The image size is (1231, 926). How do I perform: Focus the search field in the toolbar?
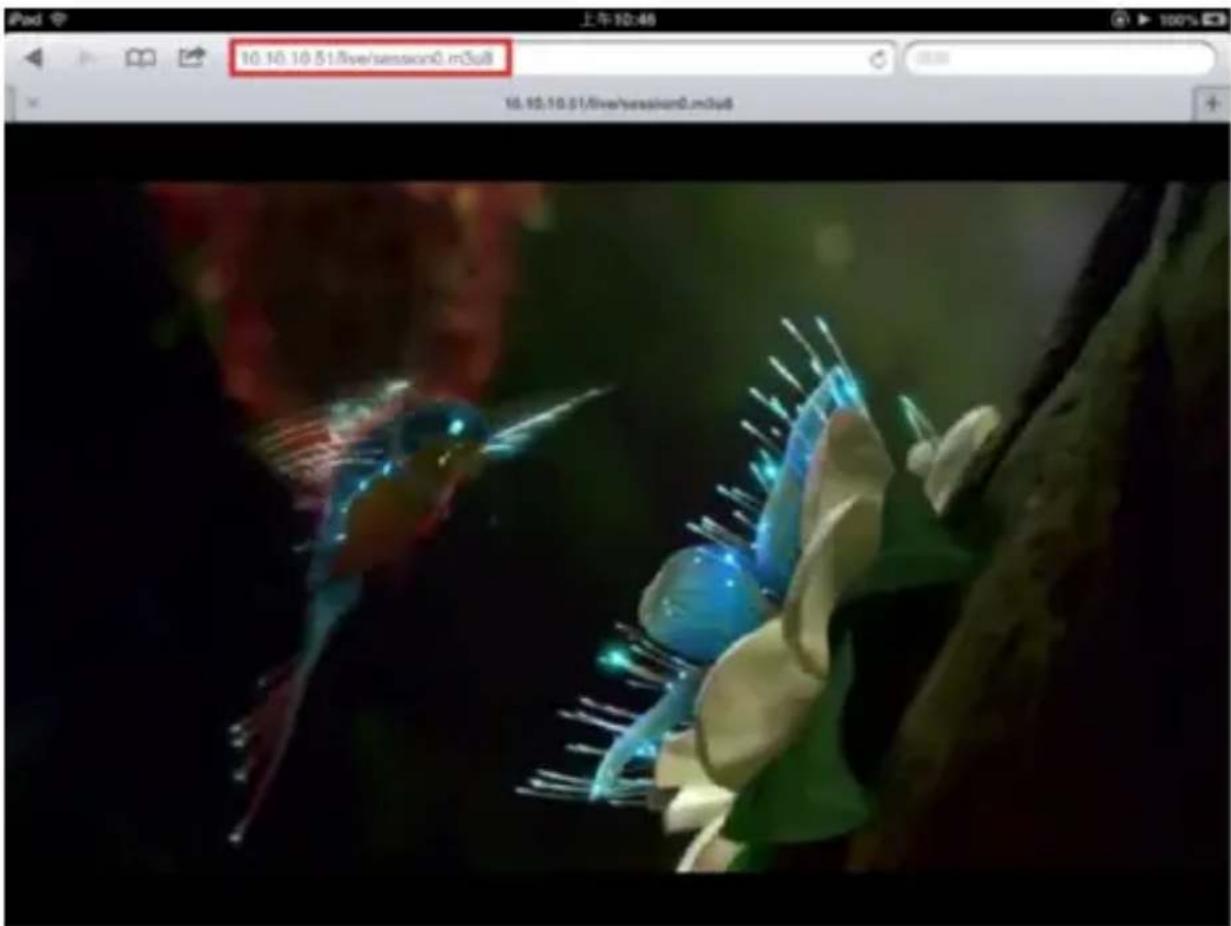(x=1058, y=59)
